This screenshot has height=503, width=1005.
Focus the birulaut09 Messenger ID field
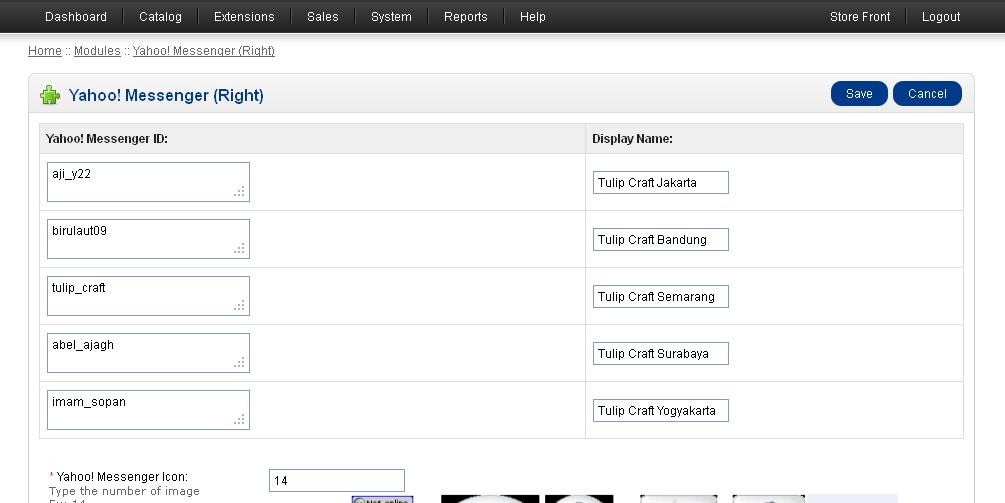pyautogui.click(x=148, y=239)
